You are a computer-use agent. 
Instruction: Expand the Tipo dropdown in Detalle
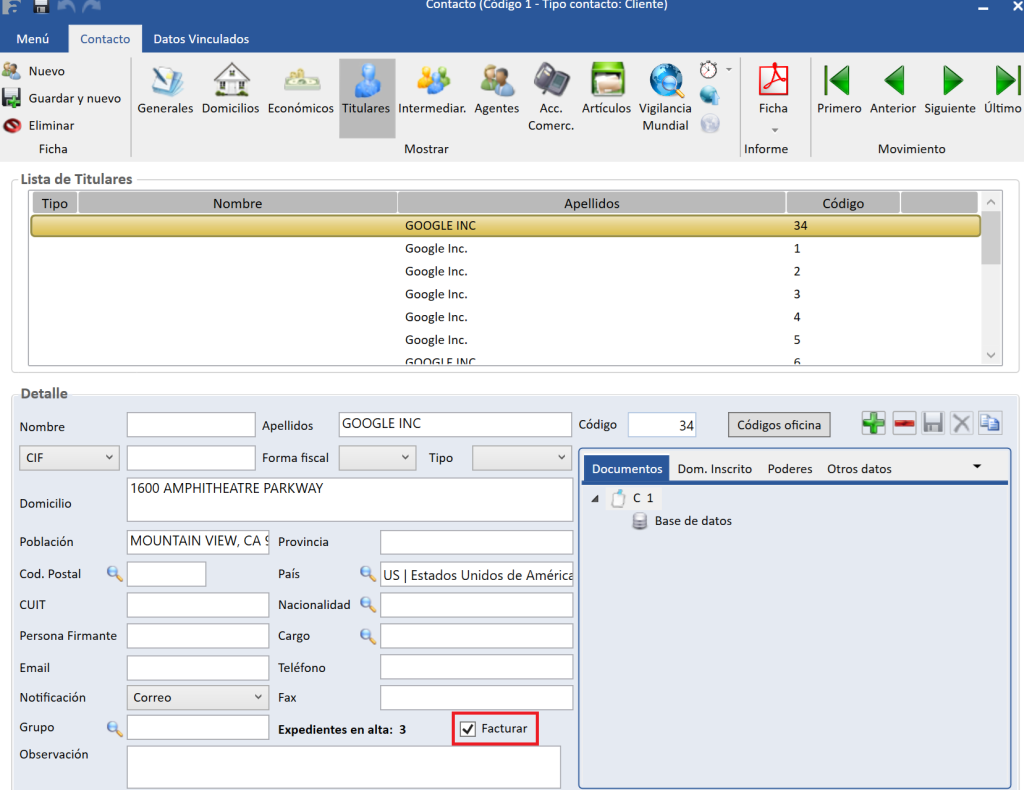point(522,458)
